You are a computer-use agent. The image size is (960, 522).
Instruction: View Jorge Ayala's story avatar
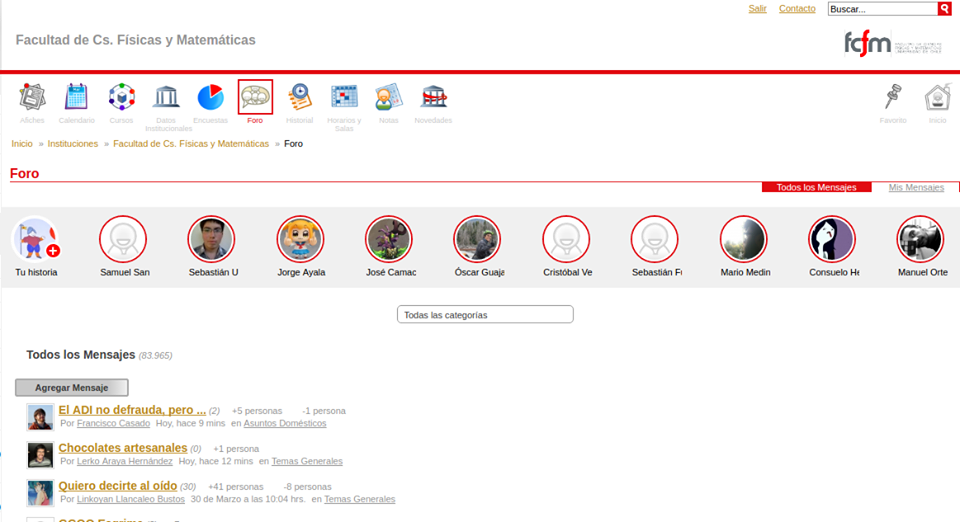[301, 240]
